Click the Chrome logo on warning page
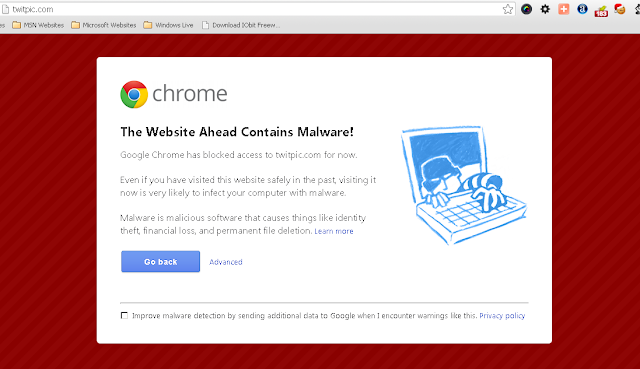This screenshot has height=369, width=640. coord(134,94)
